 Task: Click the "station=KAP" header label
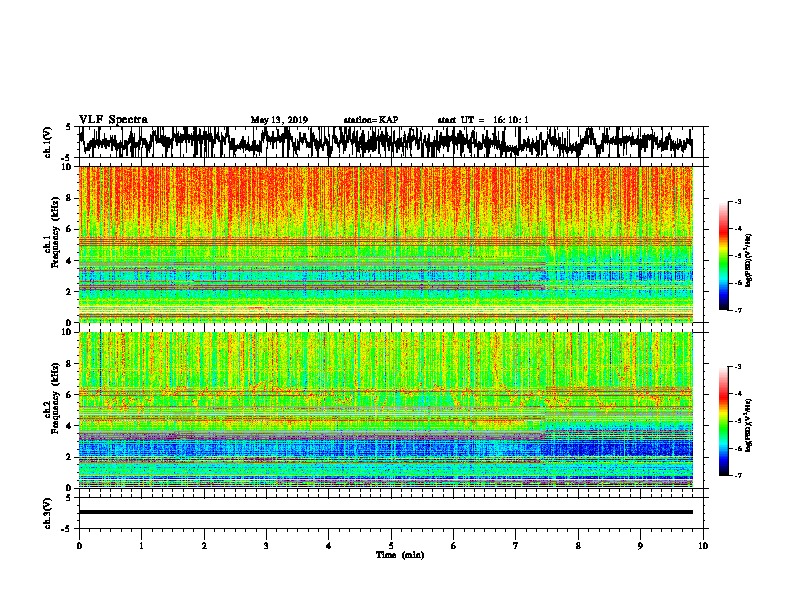pos(371,120)
